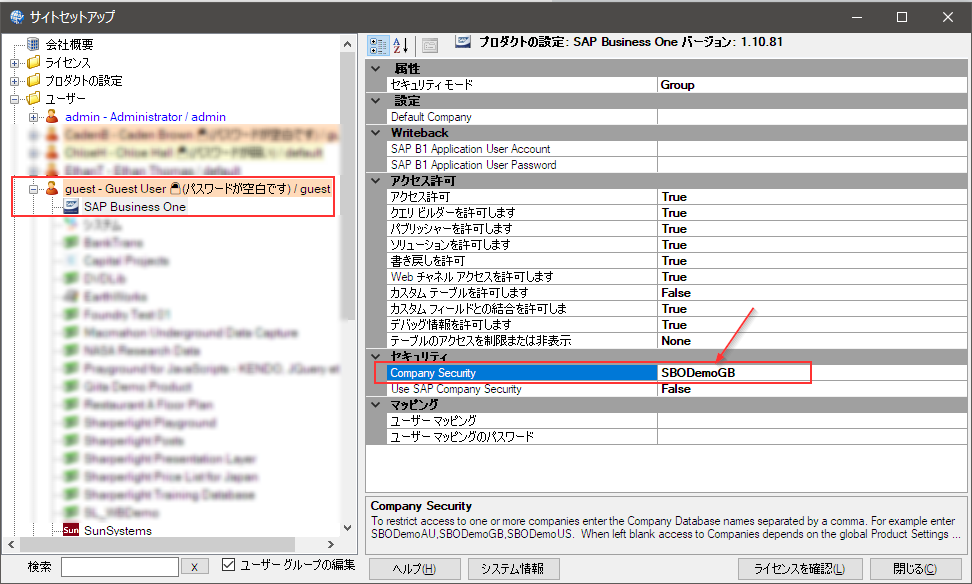Click the SAP B1 Application User Password field
The width and height of the screenshot is (972, 584).
pyautogui.click(x=812, y=165)
